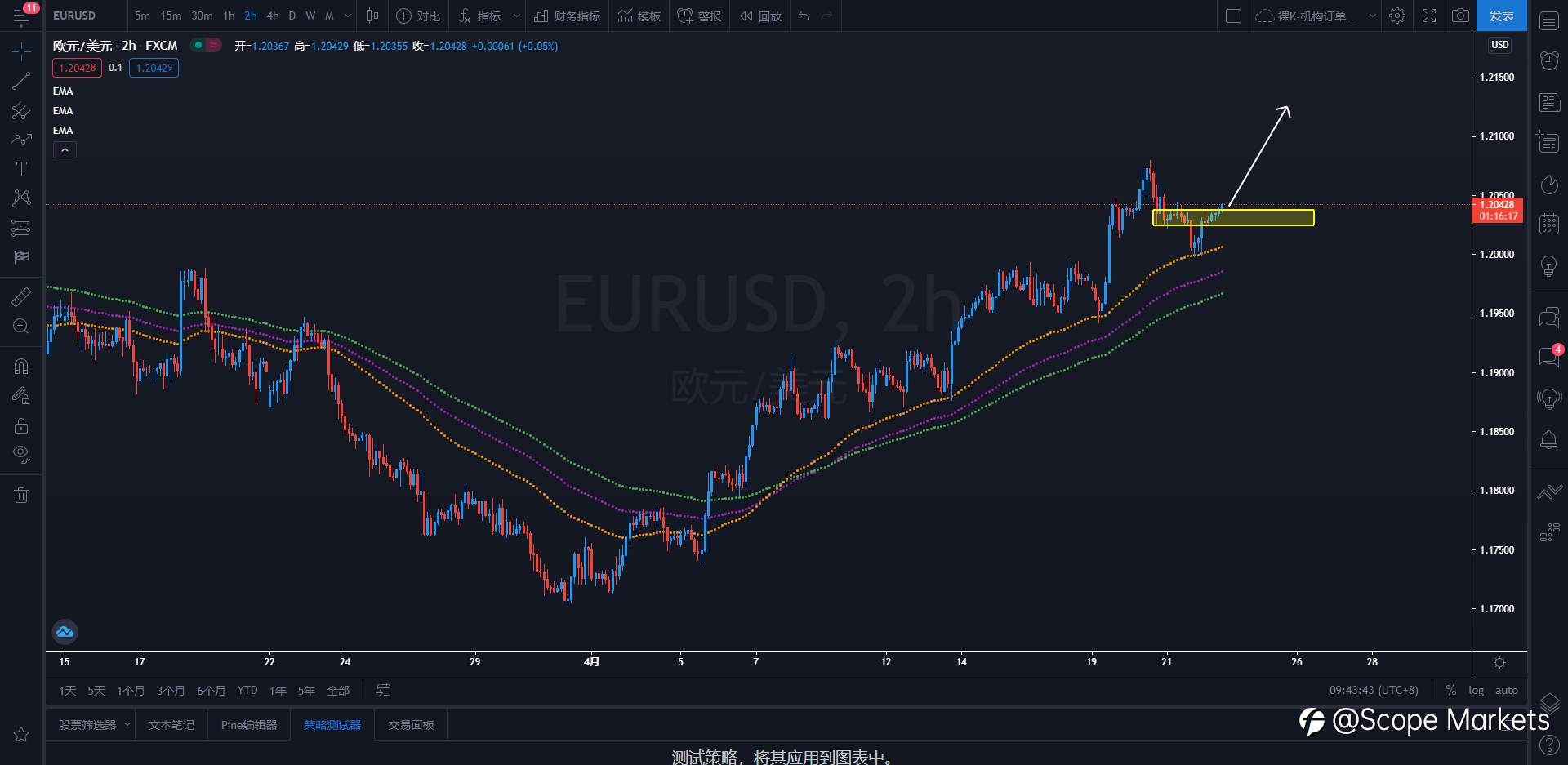1568x765 pixels.
Task: Select the layout rectangle icon
Action: click(x=1234, y=16)
